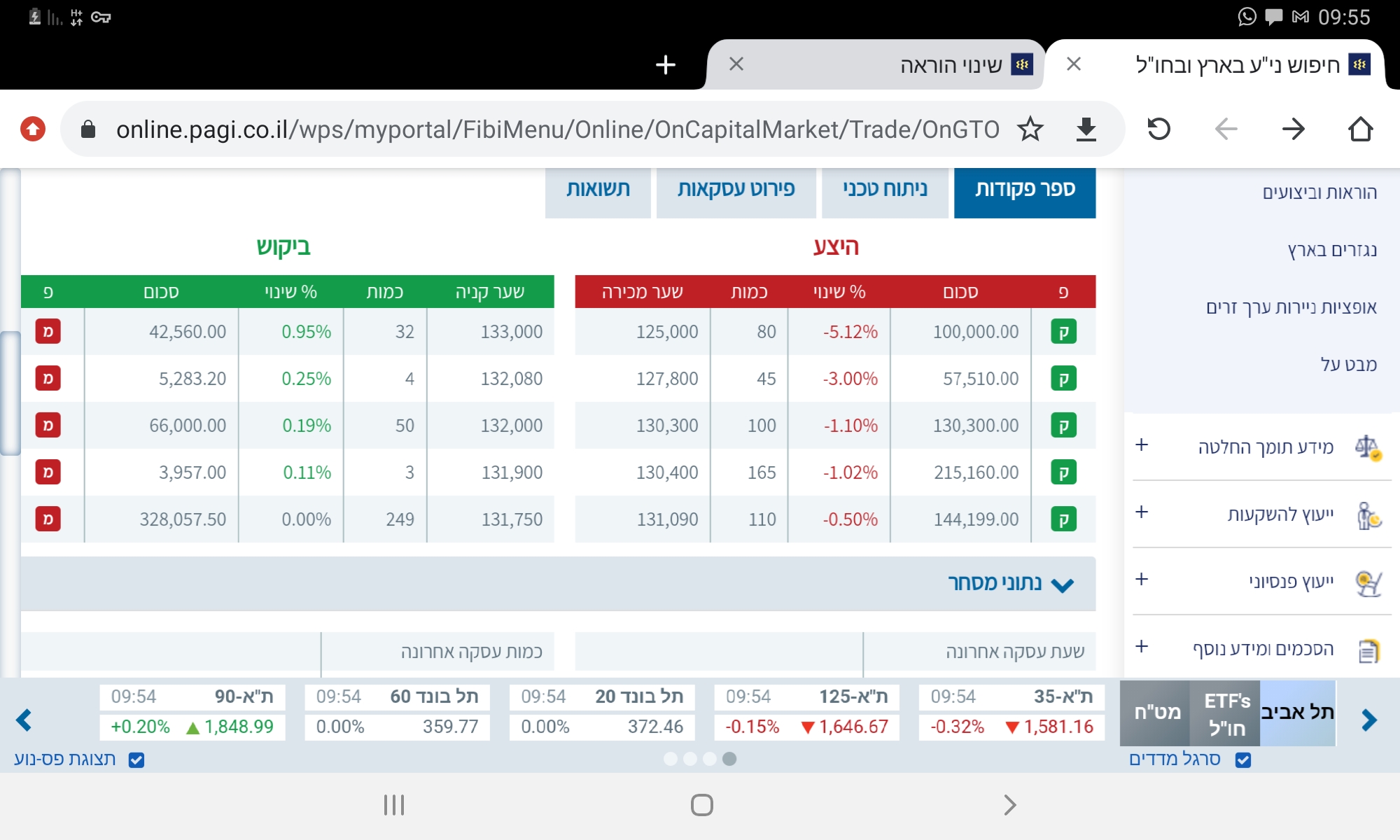The image size is (1400, 840).
Task: Click the bookmark star icon in address bar
Action: tap(1030, 129)
